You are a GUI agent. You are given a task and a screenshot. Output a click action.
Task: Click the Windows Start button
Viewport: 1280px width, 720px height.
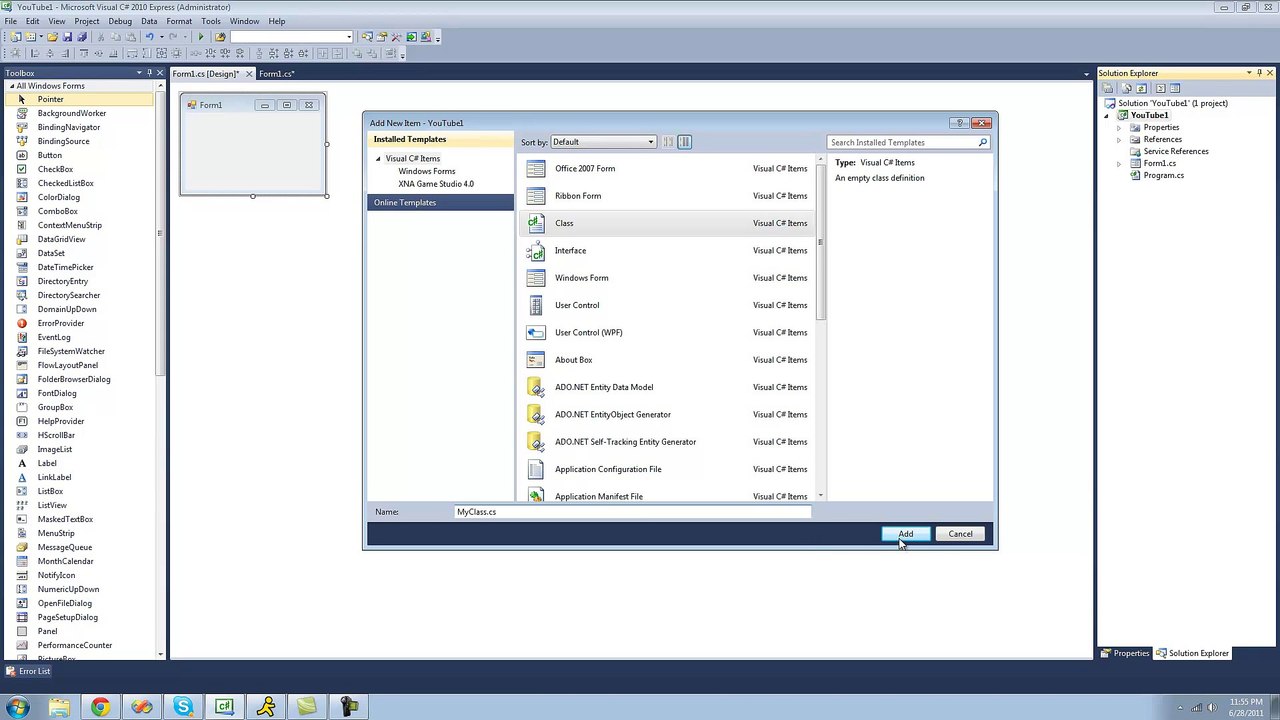pos(18,707)
